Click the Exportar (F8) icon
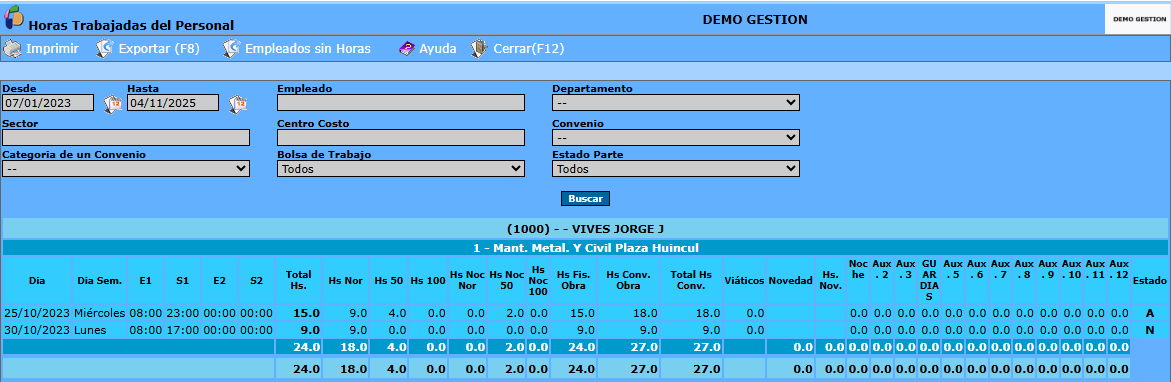The width and height of the screenshot is (1171, 382). 105,49
